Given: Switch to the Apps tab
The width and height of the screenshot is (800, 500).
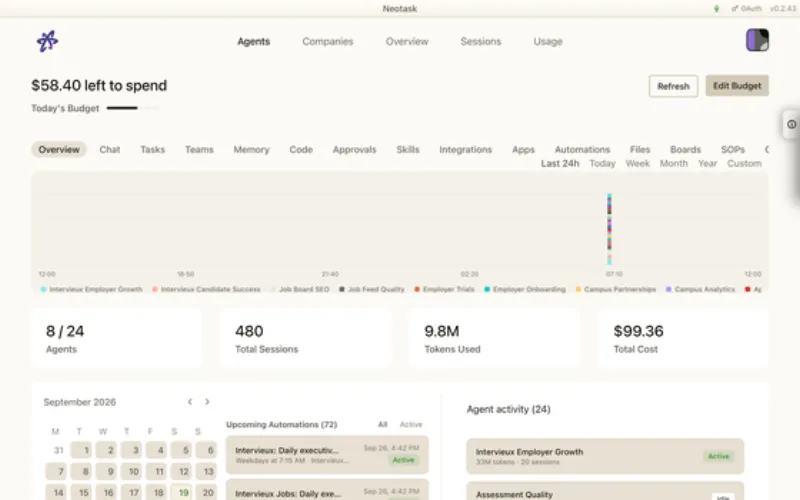Looking at the screenshot, I should pos(523,149).
